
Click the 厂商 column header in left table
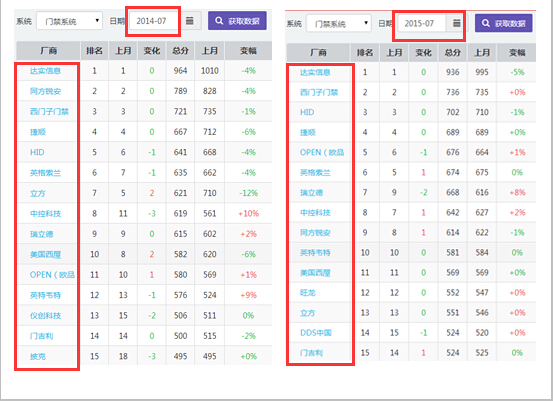point(48,51)
